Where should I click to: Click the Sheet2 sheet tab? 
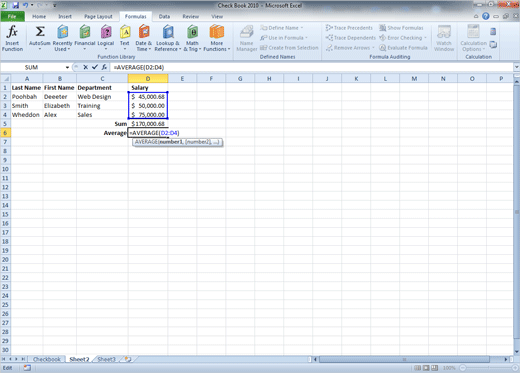point(79,359)
